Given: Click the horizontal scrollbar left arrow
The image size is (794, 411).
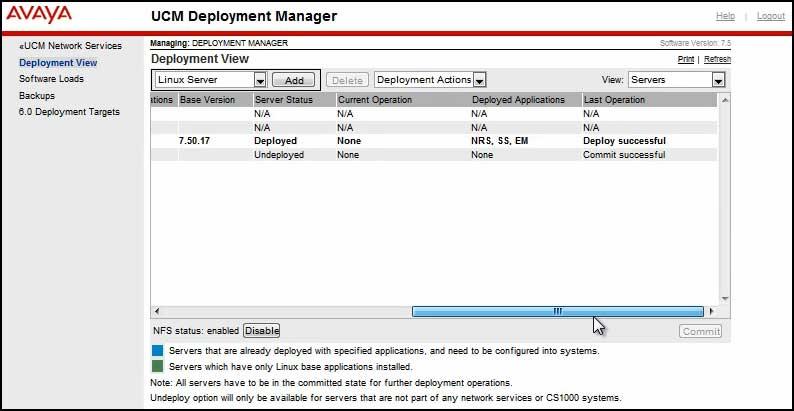Looking at the screenshot, I should tap(156, 311).
